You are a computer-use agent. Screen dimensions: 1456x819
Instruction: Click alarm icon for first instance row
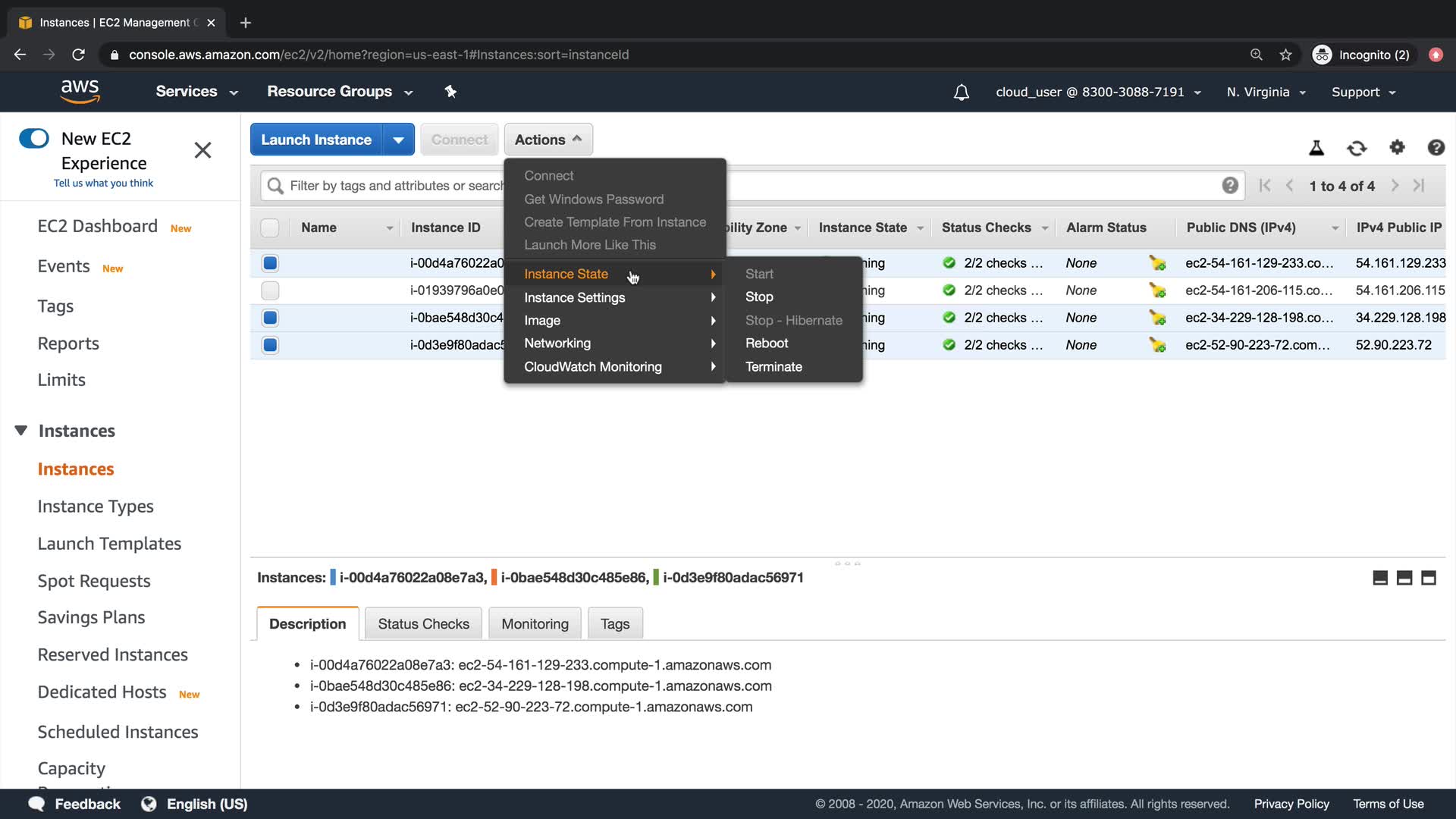click(1157, 263)
